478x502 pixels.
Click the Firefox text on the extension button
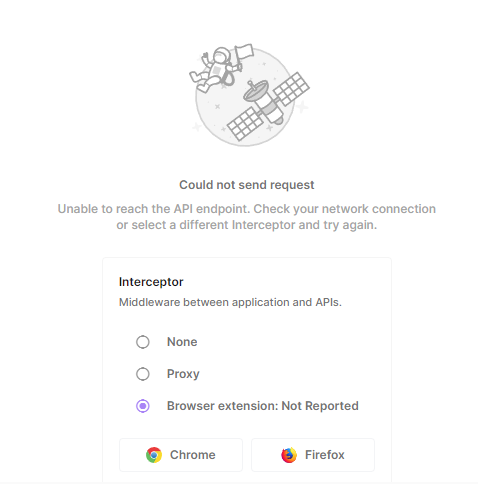pyautogui.click(x=325, y=455)
